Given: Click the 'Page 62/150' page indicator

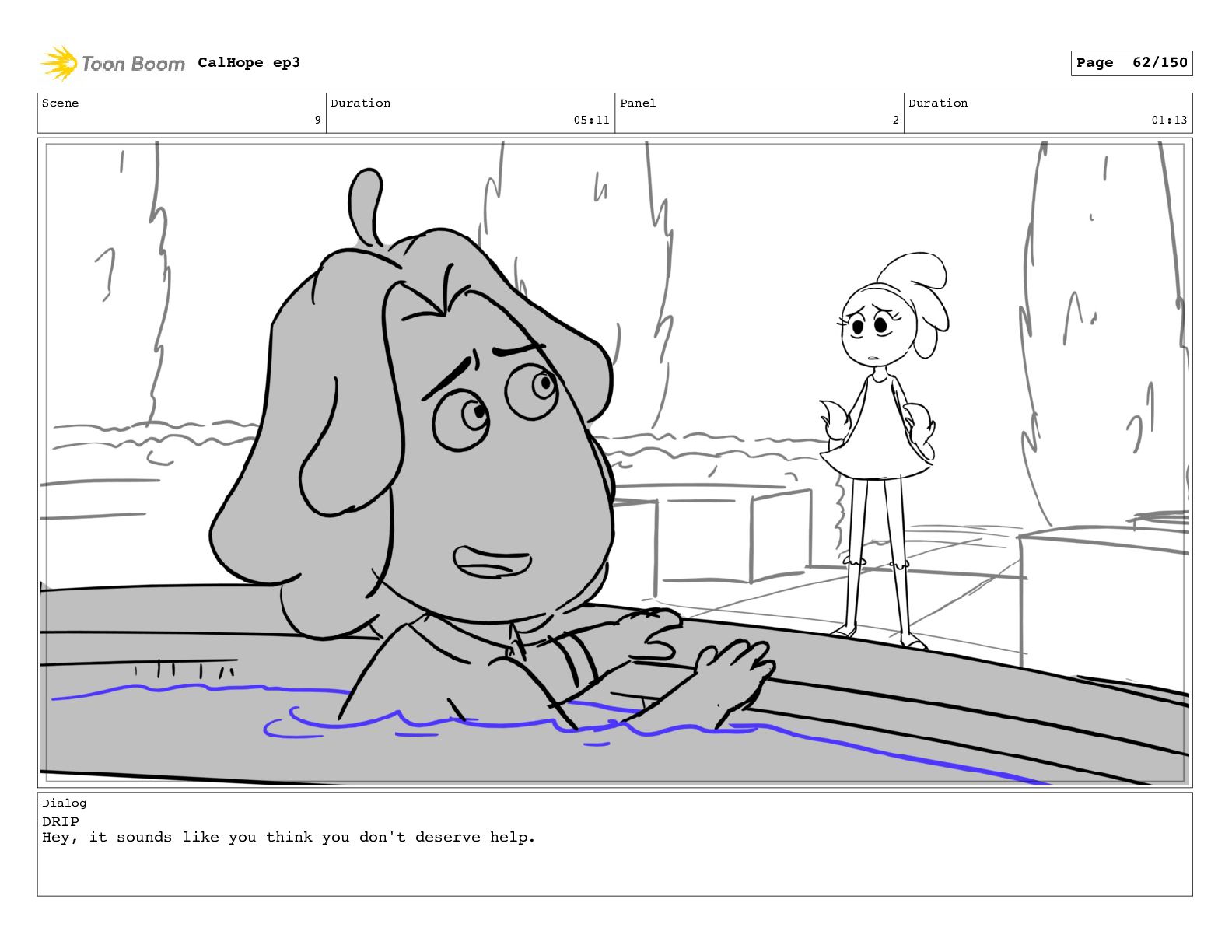Looking at the screenshot, I should point(1132,63).
